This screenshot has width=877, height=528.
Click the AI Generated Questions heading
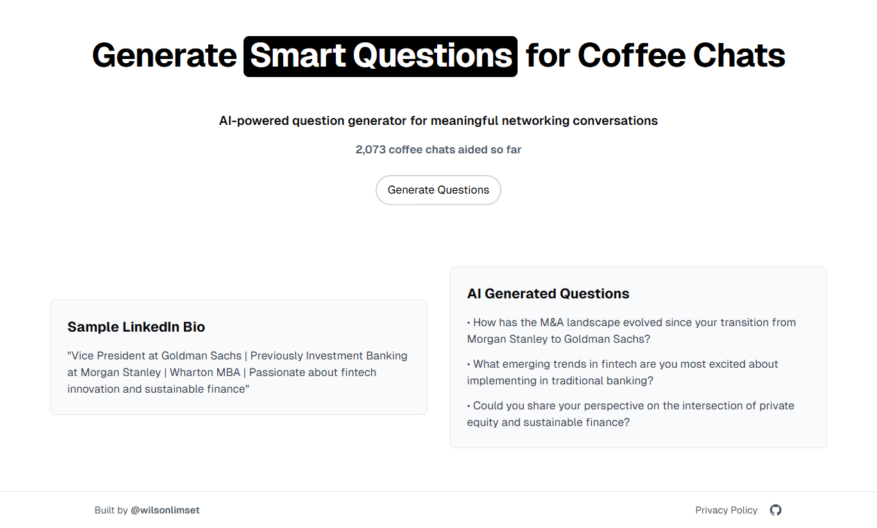tap(548, 294)
